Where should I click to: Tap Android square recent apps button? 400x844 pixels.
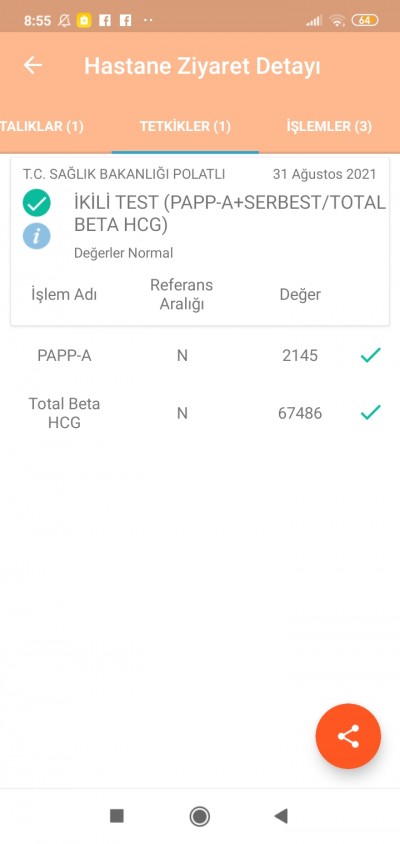pyautogui.click(x=117, y=816)
